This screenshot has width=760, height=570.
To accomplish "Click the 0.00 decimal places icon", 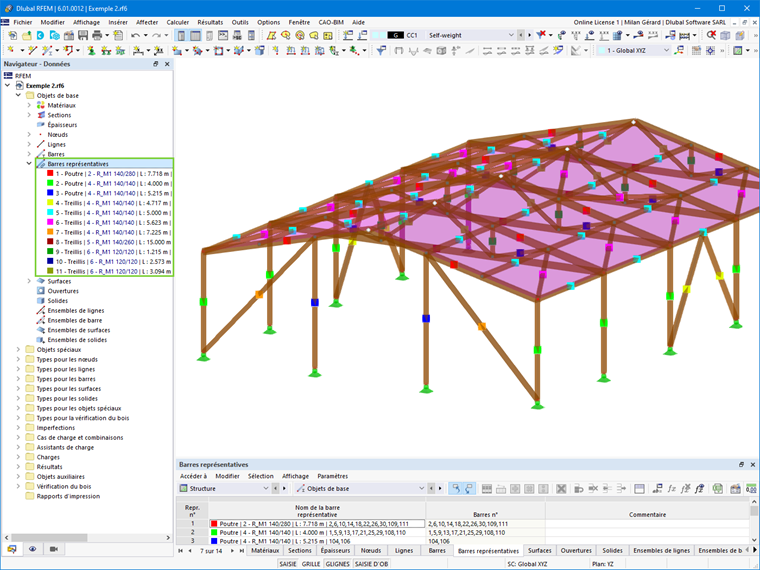I will (x=751, y=489).
